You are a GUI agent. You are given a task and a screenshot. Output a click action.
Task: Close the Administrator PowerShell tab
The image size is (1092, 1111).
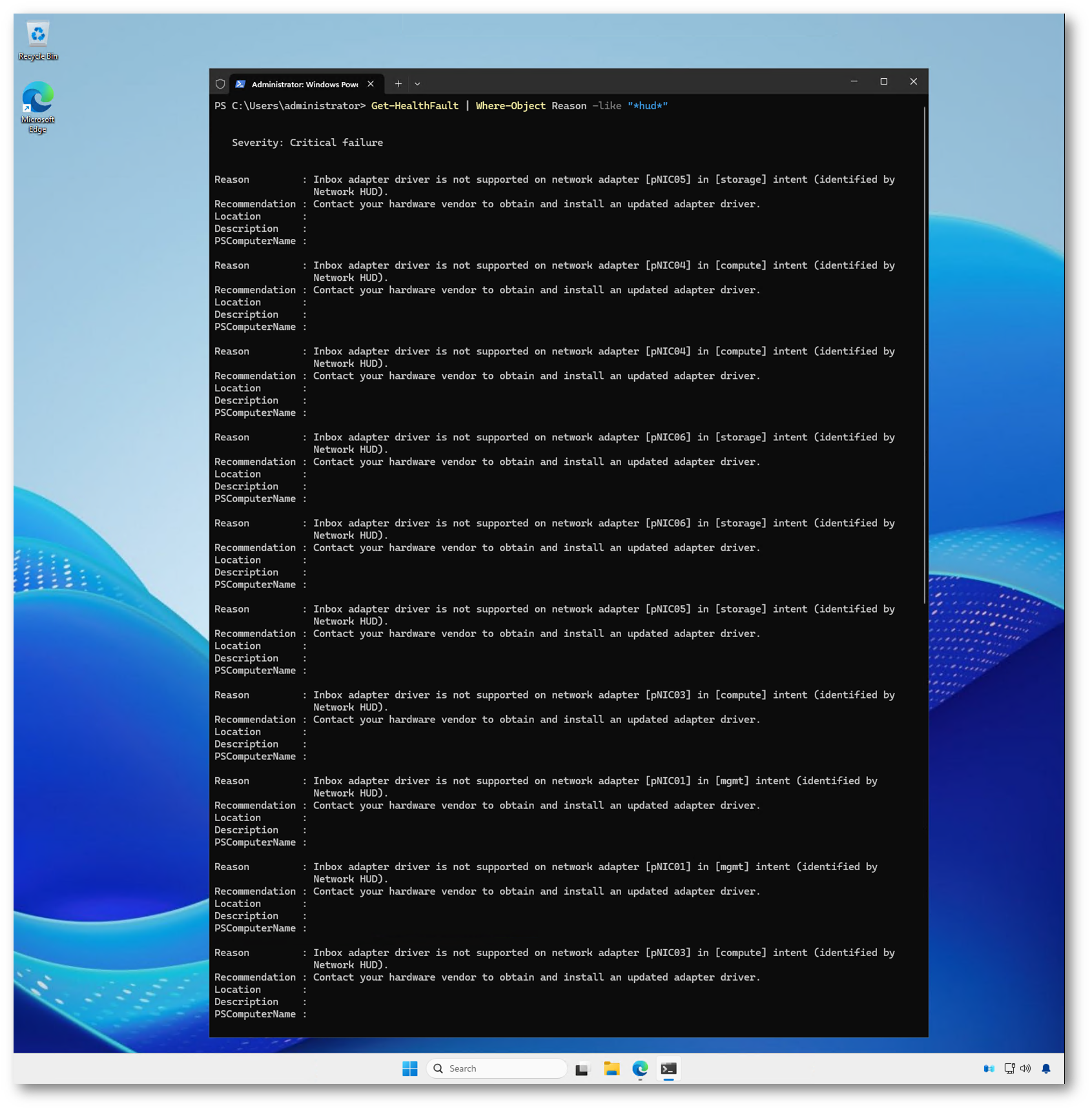click(x=371, y=84)
